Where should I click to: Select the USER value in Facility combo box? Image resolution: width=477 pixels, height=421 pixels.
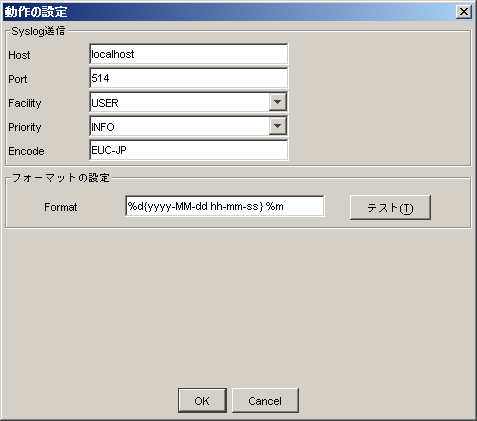[179, 103]
